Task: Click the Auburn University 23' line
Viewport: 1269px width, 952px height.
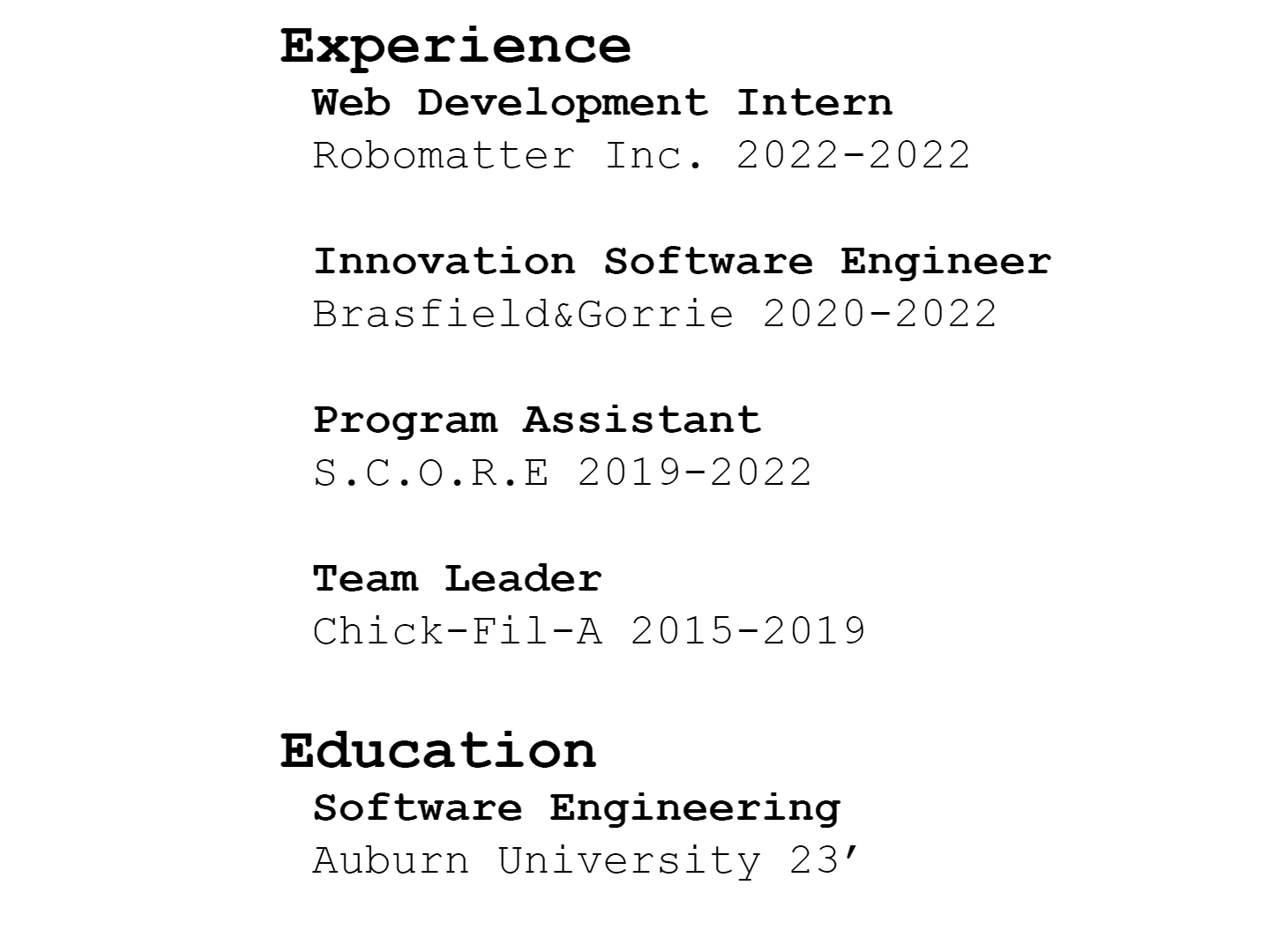Action: click(x=586, y=861)
